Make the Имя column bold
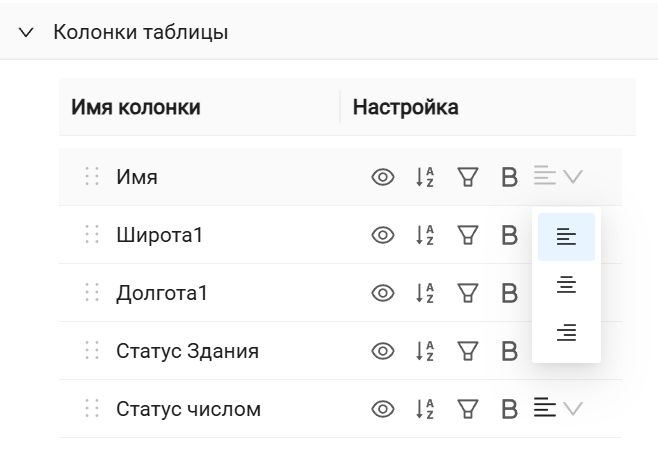The width and height of the screenshot is (658, 466). [x=509, y=177]
